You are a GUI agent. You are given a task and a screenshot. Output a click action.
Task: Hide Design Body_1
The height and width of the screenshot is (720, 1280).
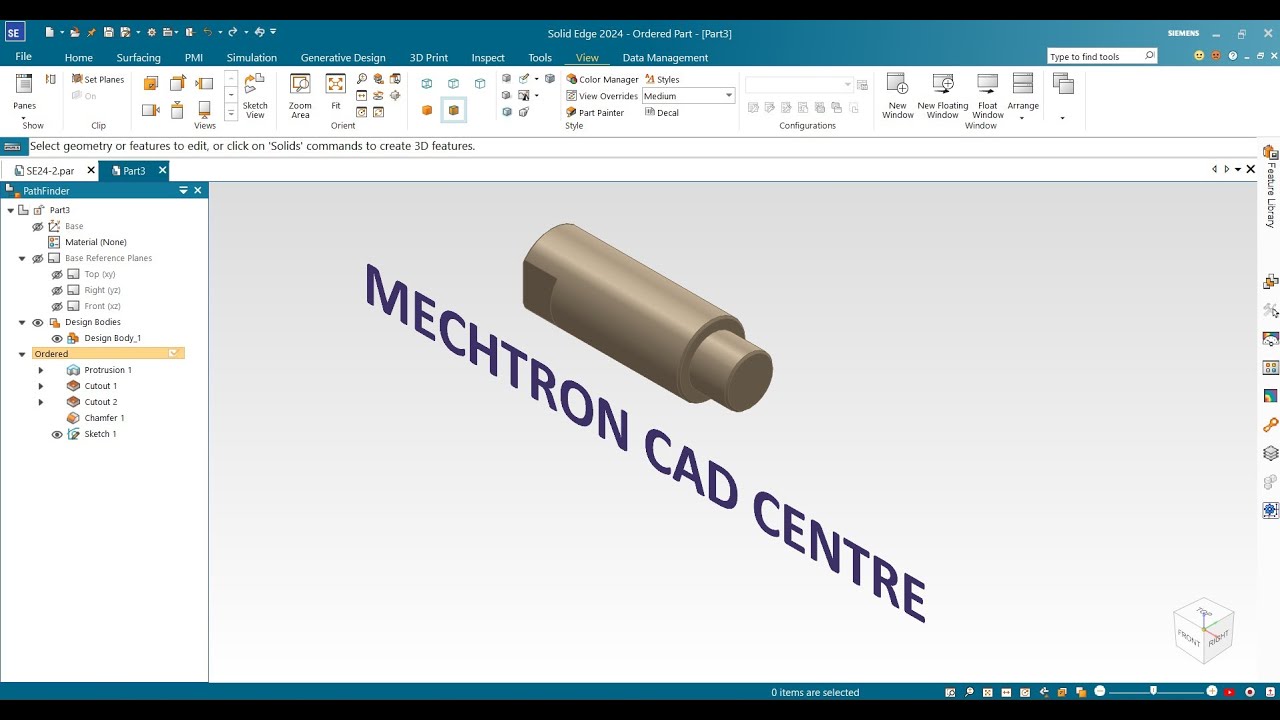(x=57, y=338)
